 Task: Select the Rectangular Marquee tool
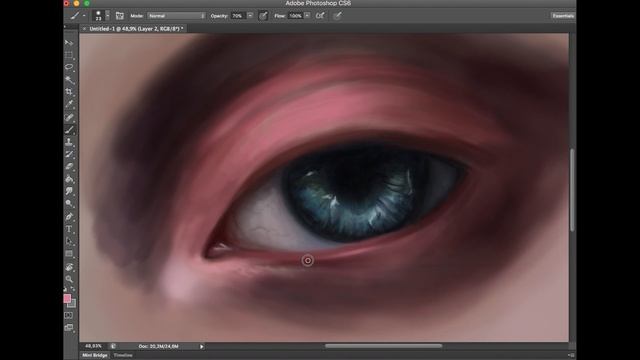click(x=69, y=55)
